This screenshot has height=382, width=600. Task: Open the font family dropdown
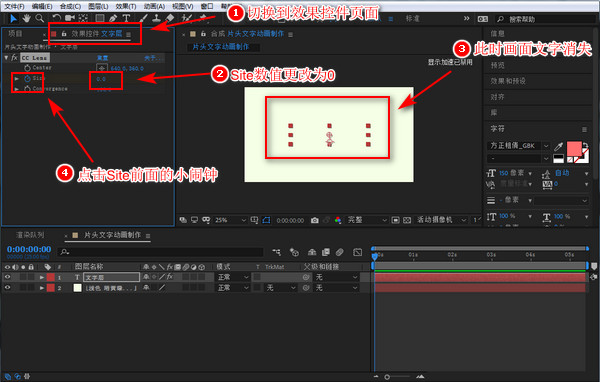coord(519,146)
